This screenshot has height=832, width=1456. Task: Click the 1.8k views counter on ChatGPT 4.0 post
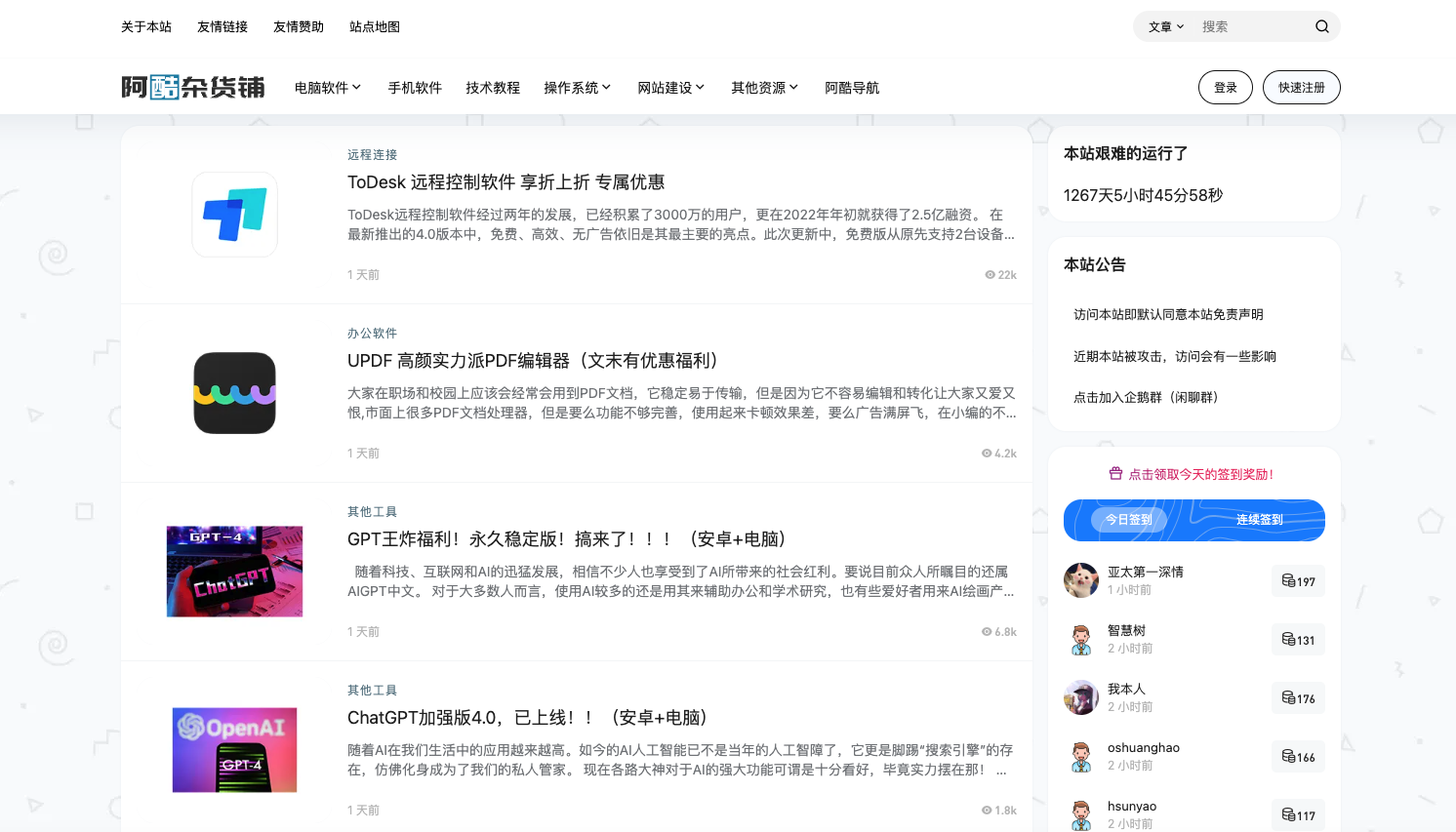click(998, 811)
